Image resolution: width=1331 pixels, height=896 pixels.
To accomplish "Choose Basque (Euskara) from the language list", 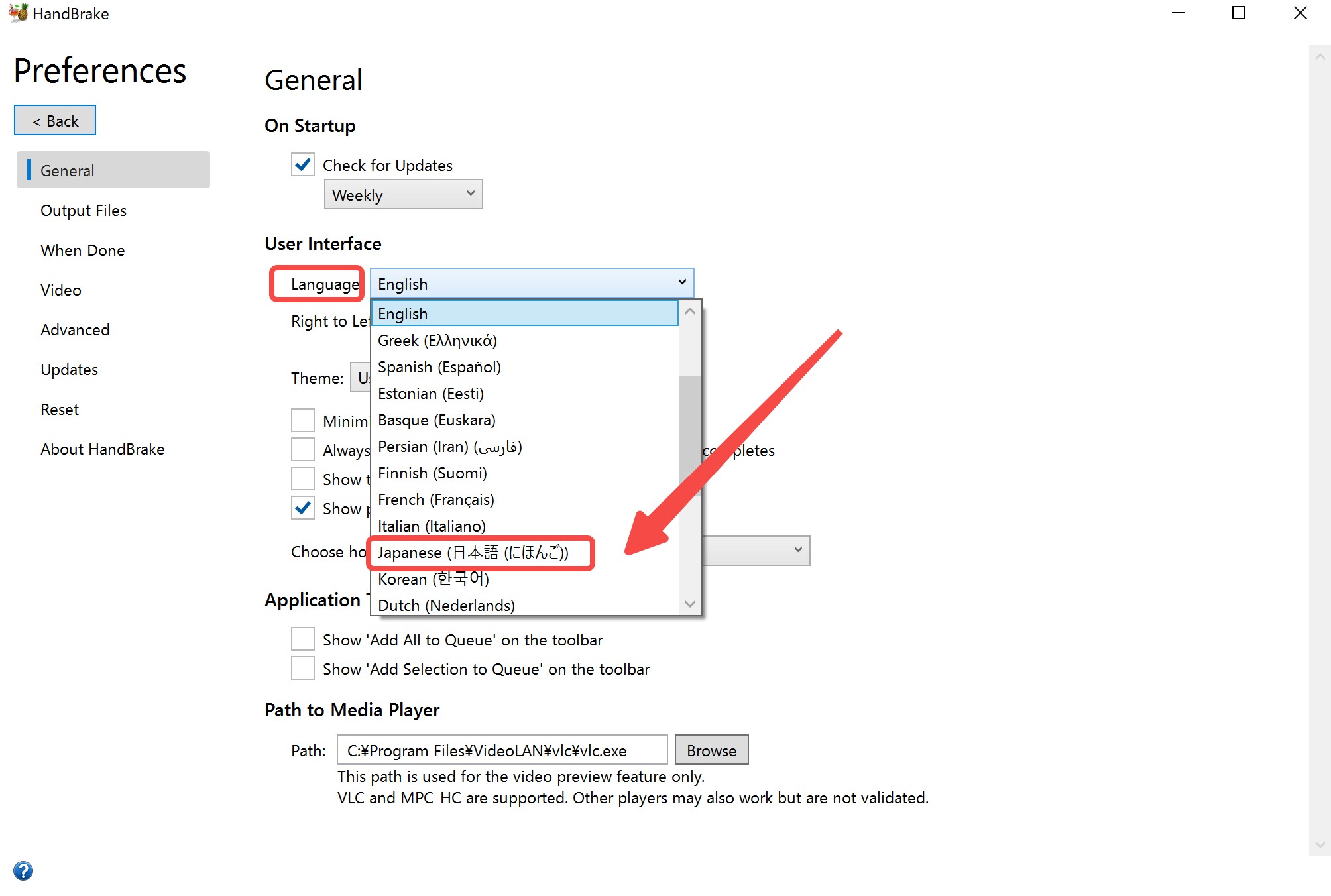I will click(524, 420).
